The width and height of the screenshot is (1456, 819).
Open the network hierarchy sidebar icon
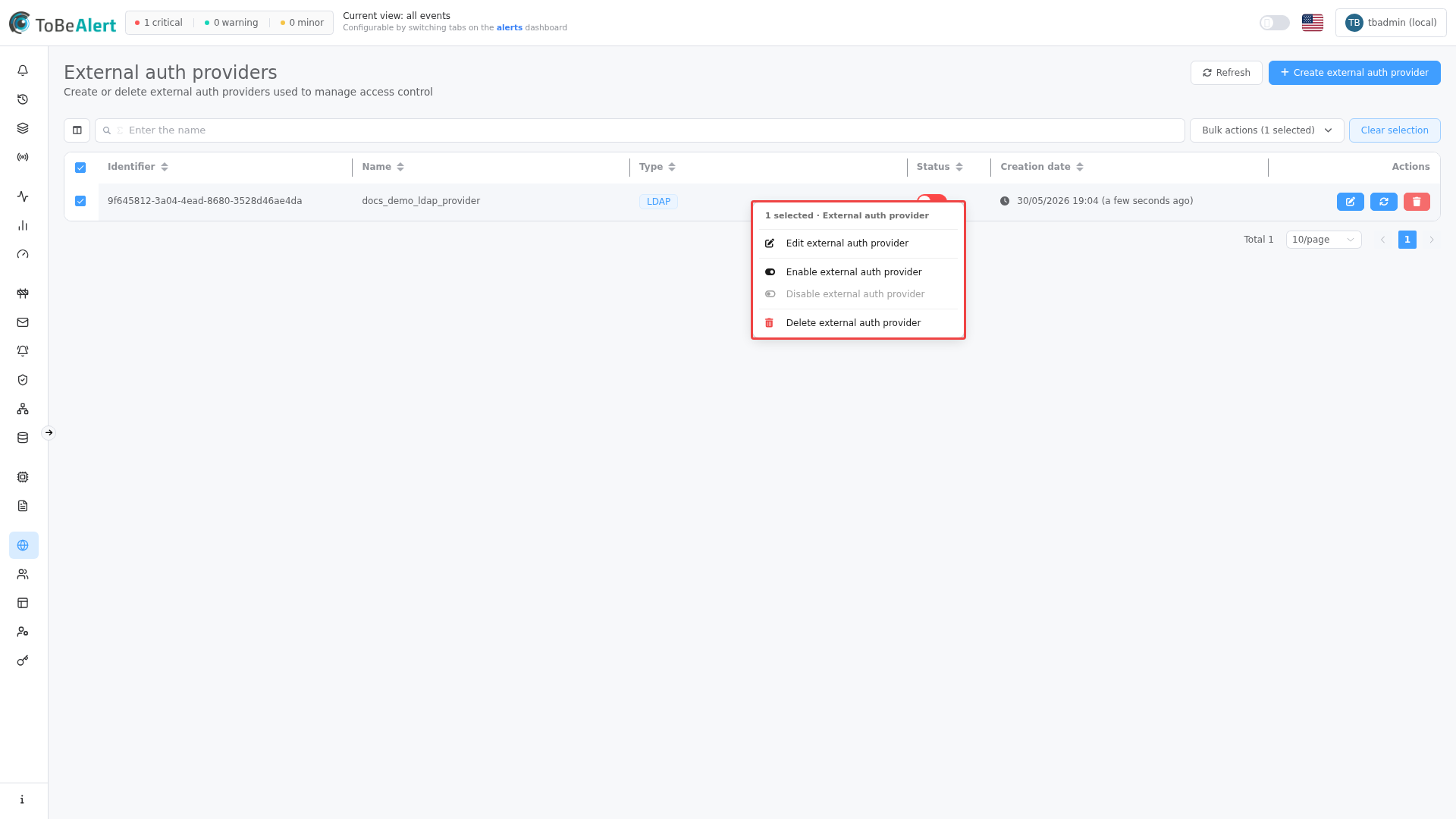coord(23,409)
